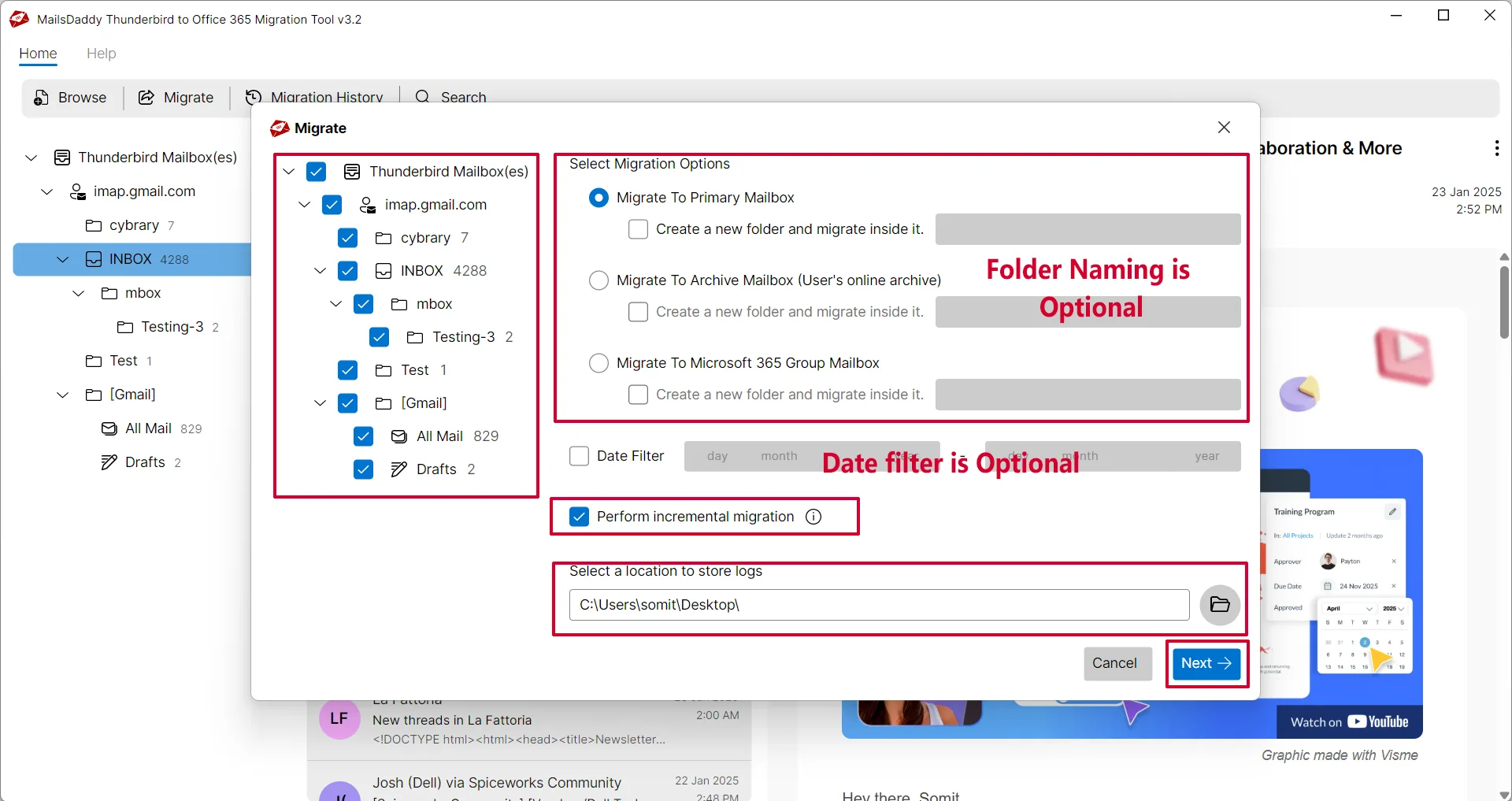Click Testing-3 folder icon in dialog
The width and height of the screenshot is (1512, 801).
tap(415, 337)
